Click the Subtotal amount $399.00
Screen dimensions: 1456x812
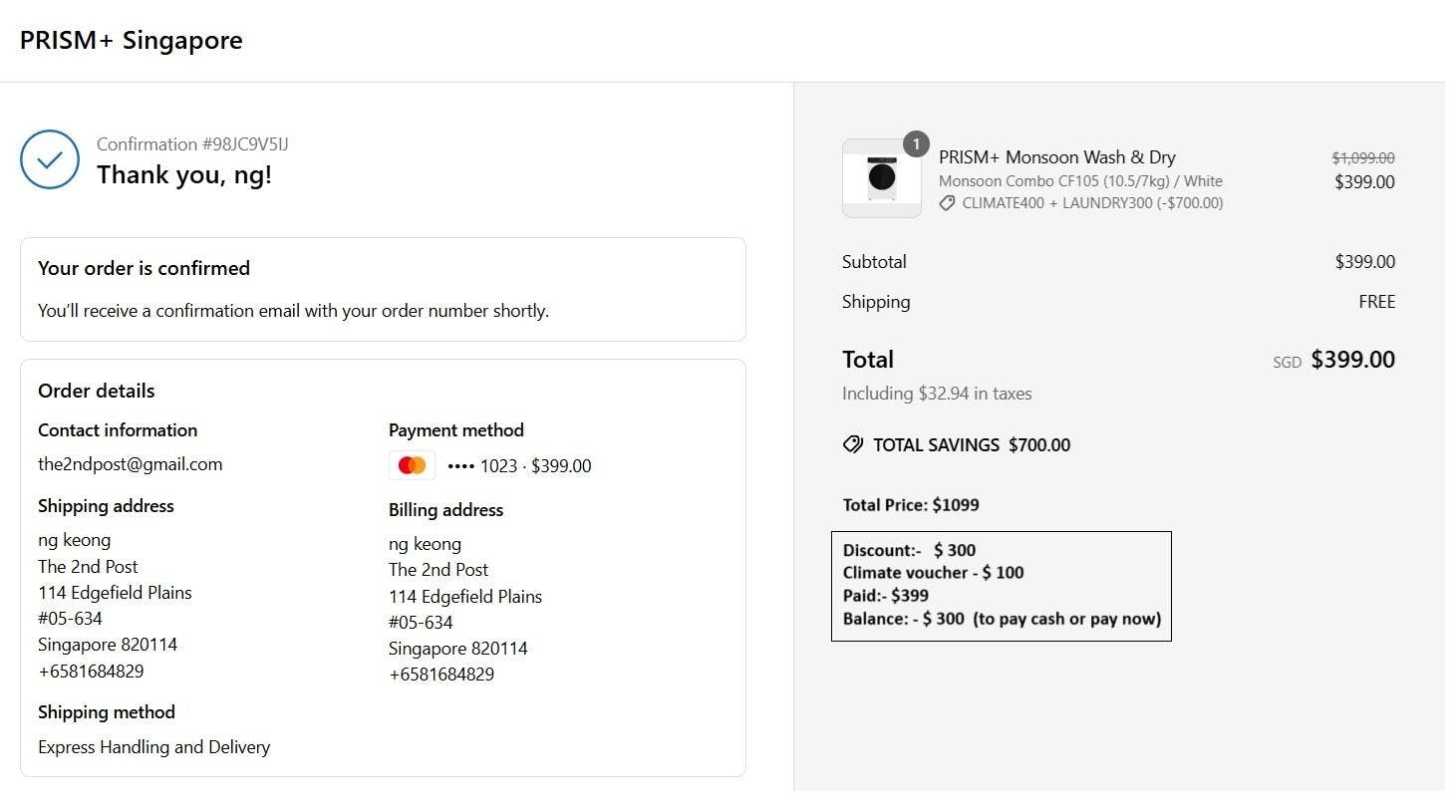click(x=1365, y=262)
